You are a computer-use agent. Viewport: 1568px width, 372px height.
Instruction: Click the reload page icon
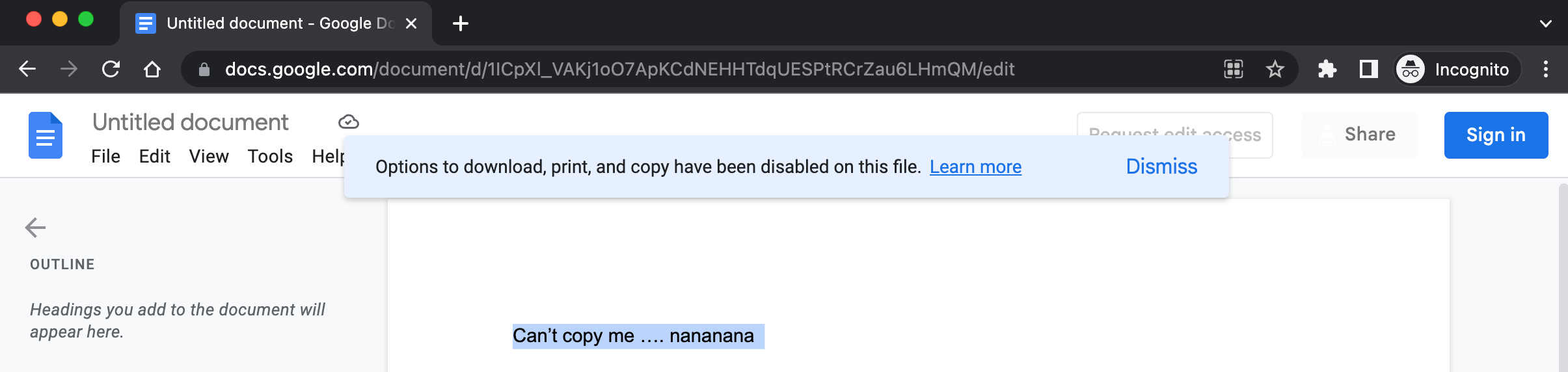point(111,69)
